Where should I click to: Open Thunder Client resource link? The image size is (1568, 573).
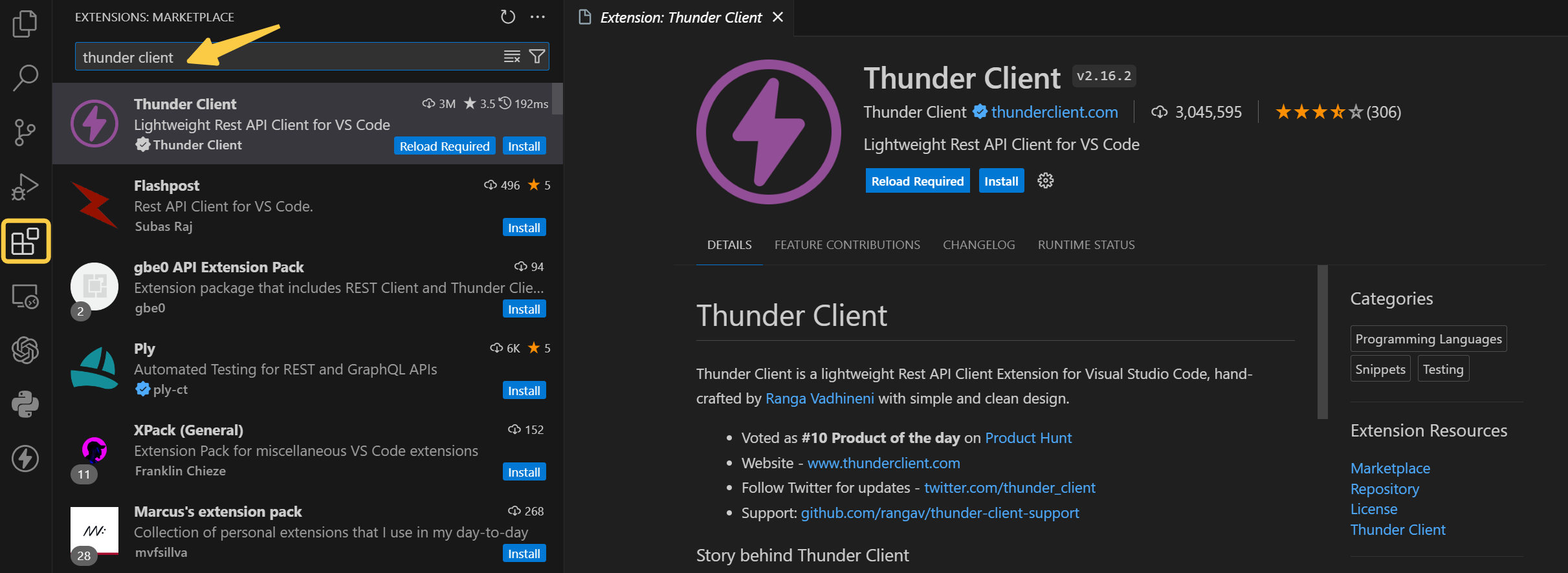coord(1397,530)
